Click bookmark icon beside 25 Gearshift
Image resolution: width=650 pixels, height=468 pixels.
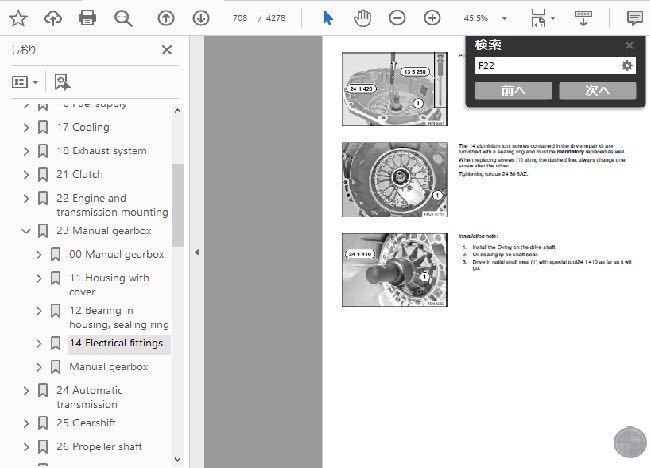tap(43, 423)
